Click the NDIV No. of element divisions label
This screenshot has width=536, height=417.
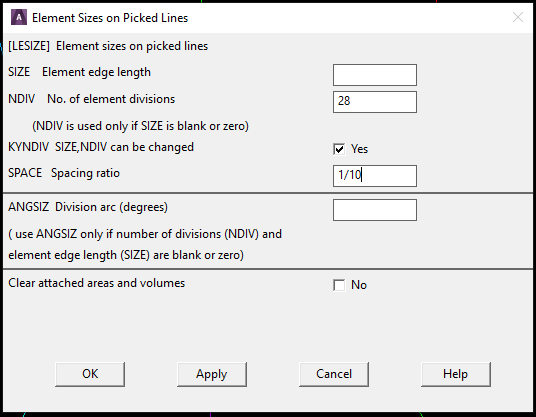91,99
